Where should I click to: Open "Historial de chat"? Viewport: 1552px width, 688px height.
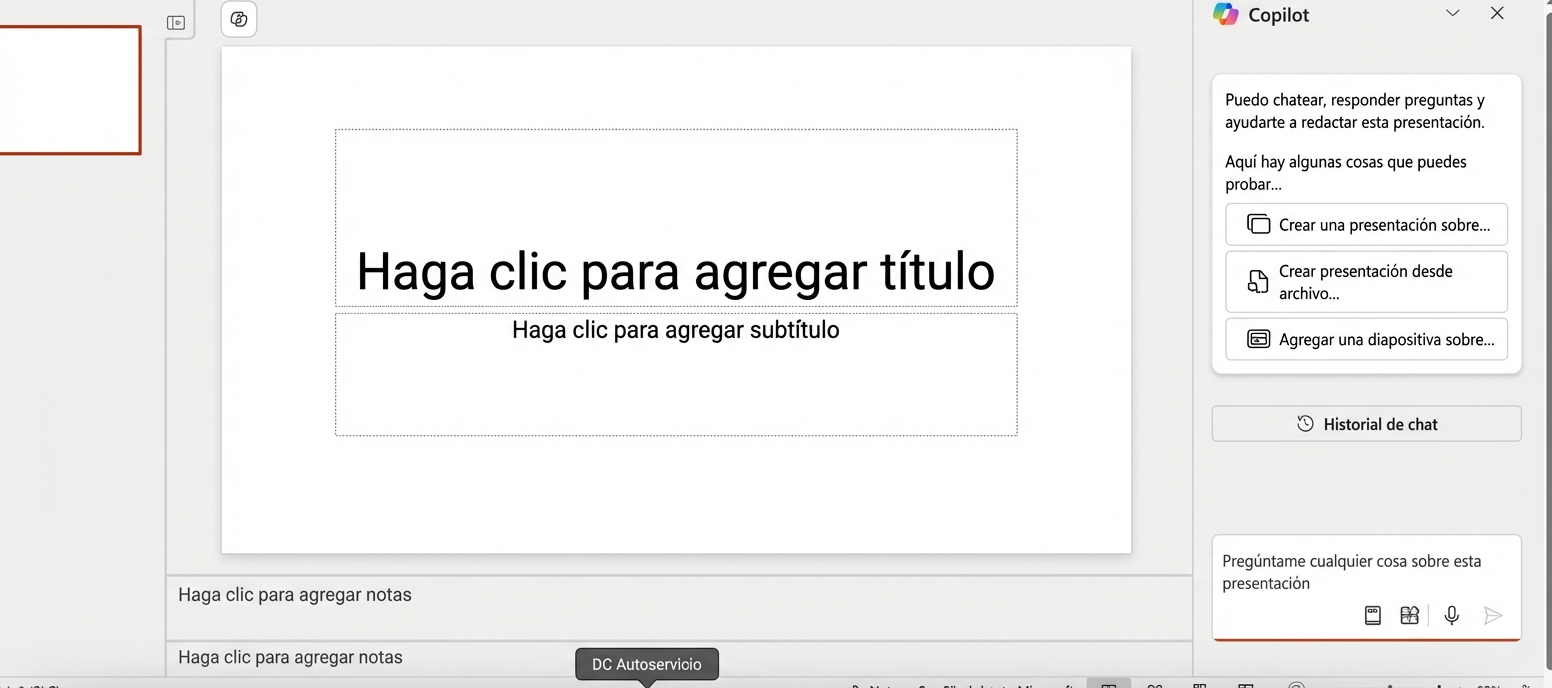(1366, 423)
